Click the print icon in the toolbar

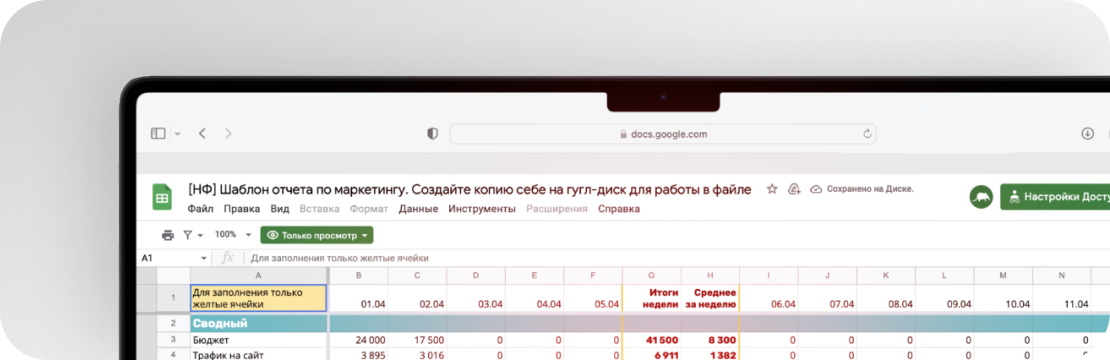167,235
